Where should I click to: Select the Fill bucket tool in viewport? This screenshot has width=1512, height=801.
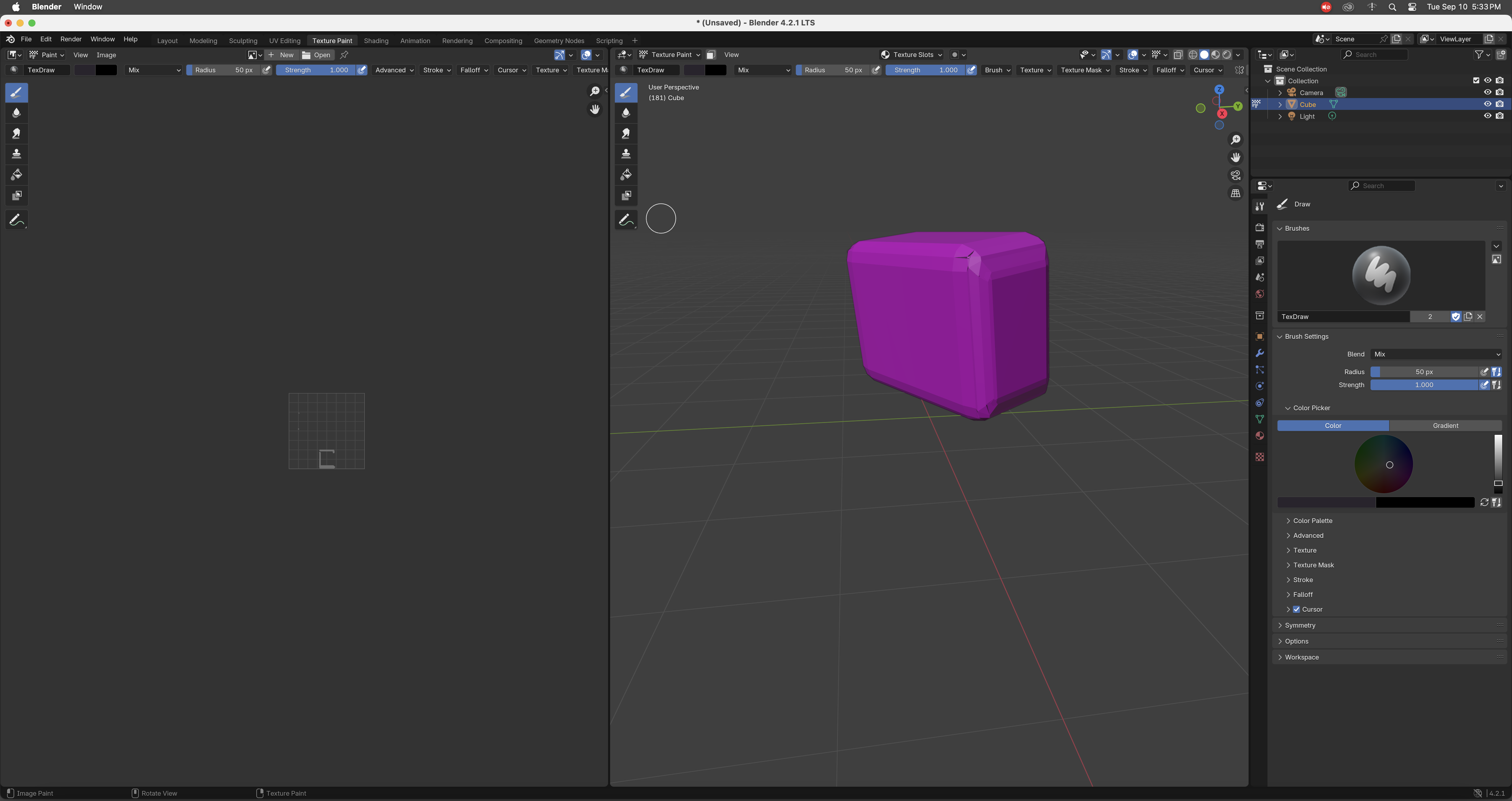[x=626, y=175]
